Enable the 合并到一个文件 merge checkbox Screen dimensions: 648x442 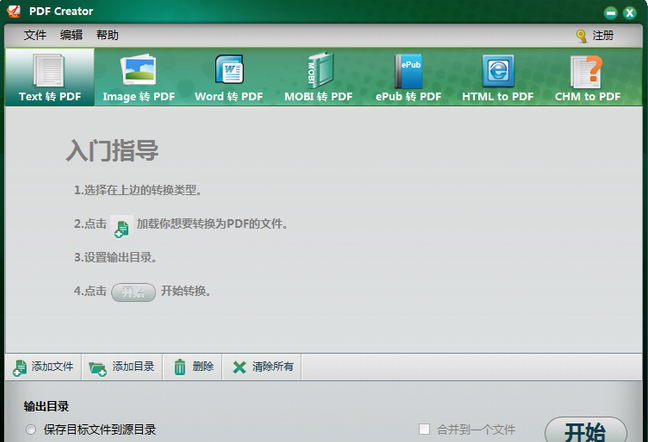tap(425, 429)
